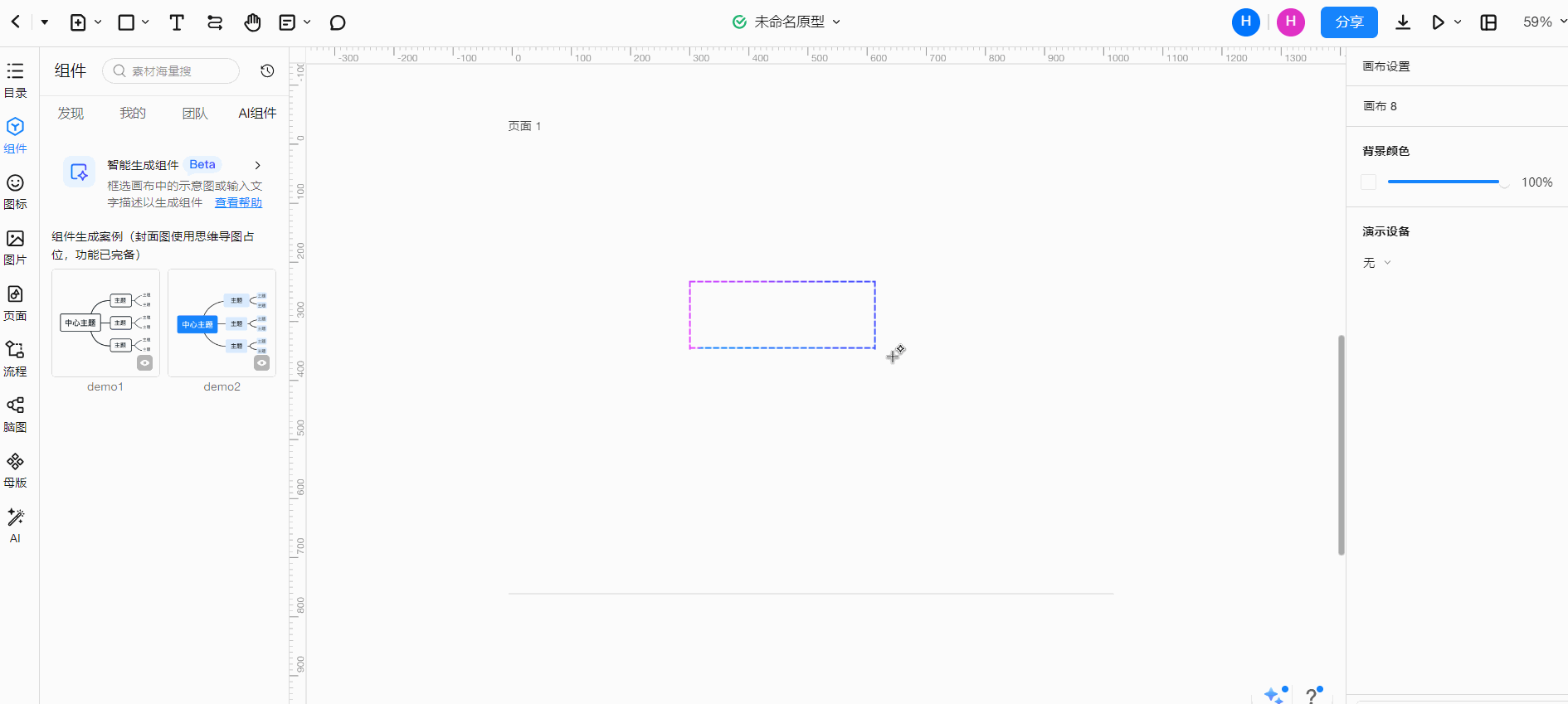
Task: Open the 图标 icons panel in sidebar
Action: pos(15,191)
